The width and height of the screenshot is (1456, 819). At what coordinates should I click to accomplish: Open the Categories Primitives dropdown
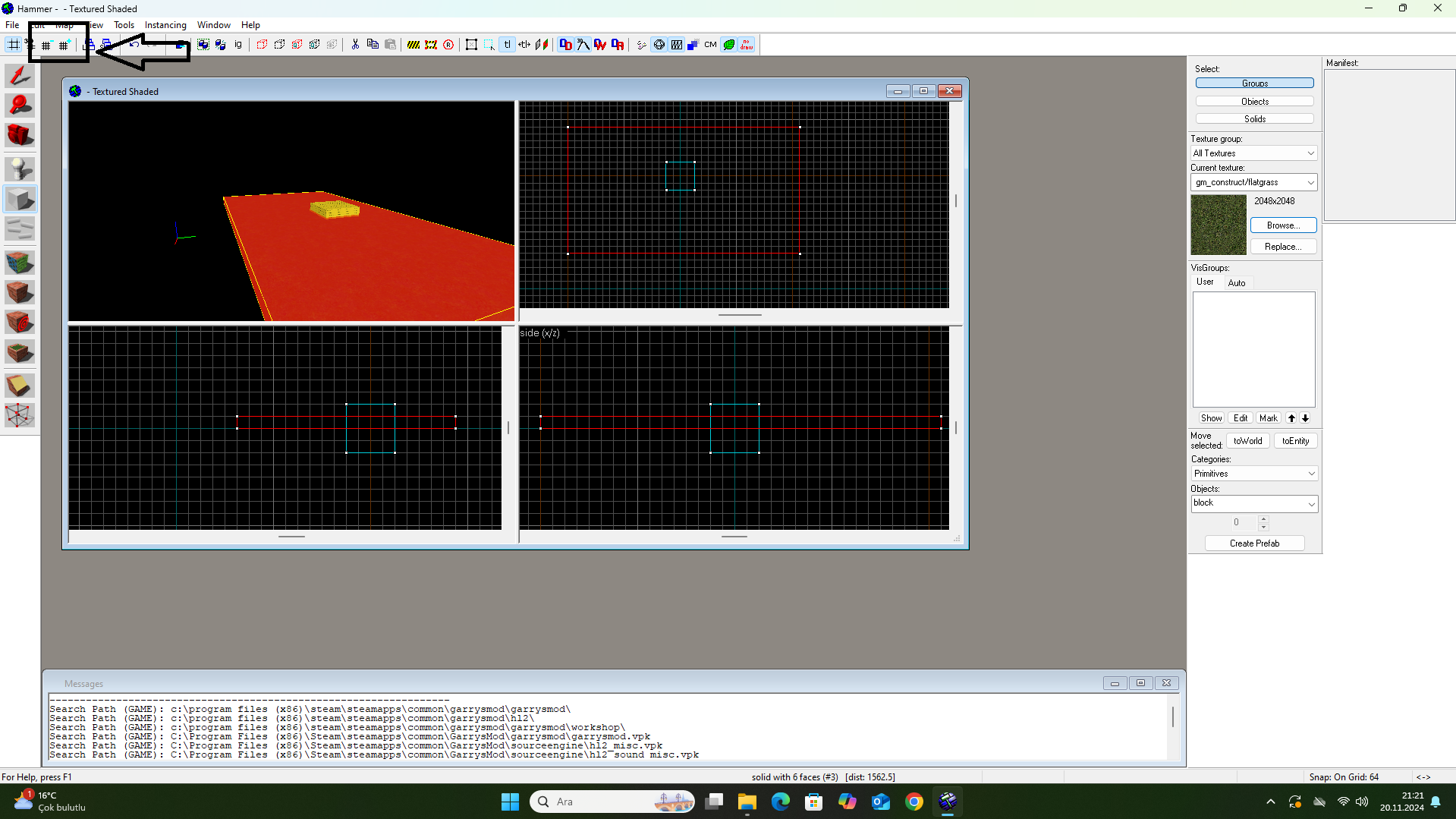click(1254, 474)
